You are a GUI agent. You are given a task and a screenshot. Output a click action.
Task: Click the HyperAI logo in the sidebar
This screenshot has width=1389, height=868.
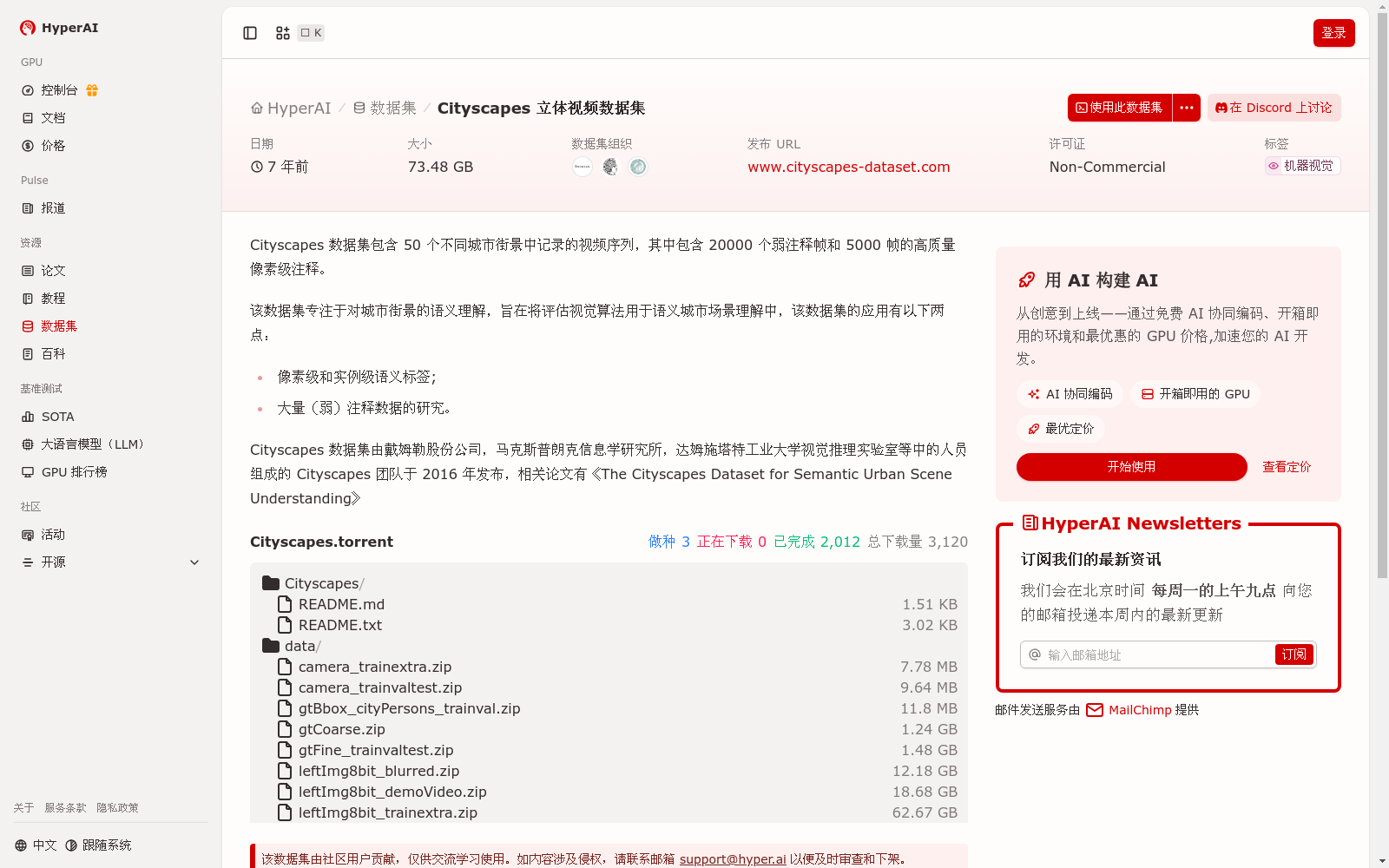pos(59,28)
